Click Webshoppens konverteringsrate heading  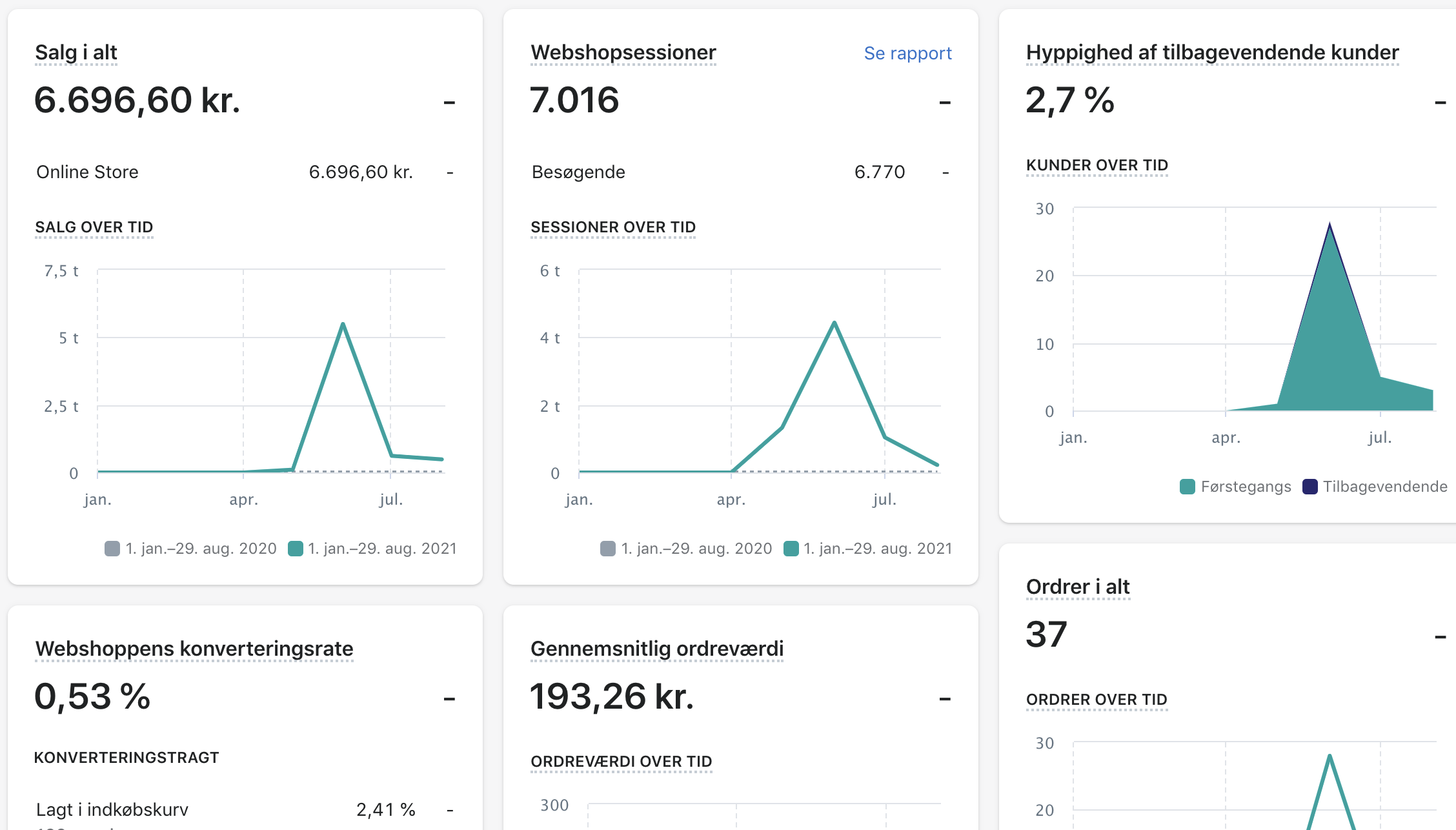coord(194,649)
